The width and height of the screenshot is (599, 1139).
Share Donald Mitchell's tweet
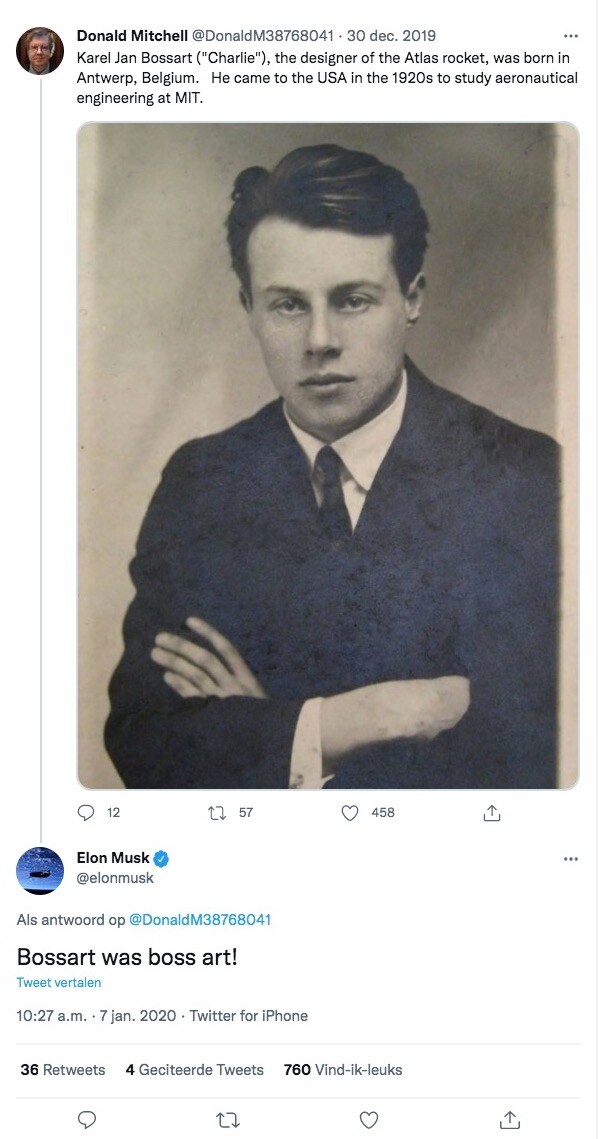491,813
